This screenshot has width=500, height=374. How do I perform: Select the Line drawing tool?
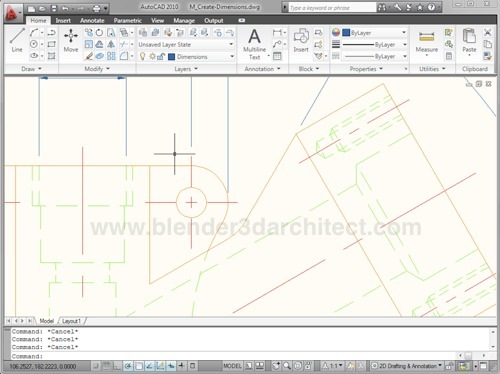17,40
